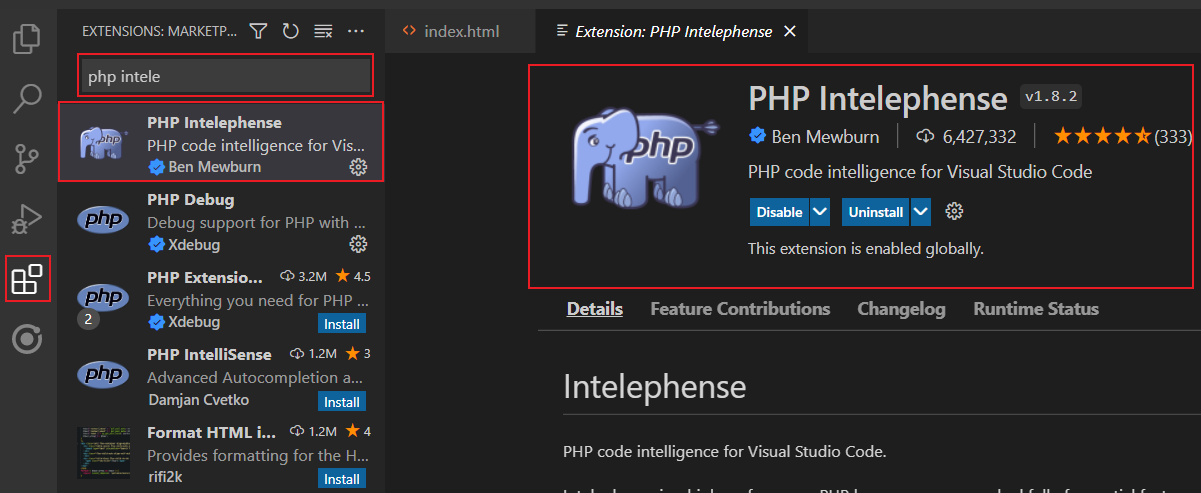Click the v1.8.2 version label
This screenshot has width=1201, height=493.
(x=1052, y=96)
